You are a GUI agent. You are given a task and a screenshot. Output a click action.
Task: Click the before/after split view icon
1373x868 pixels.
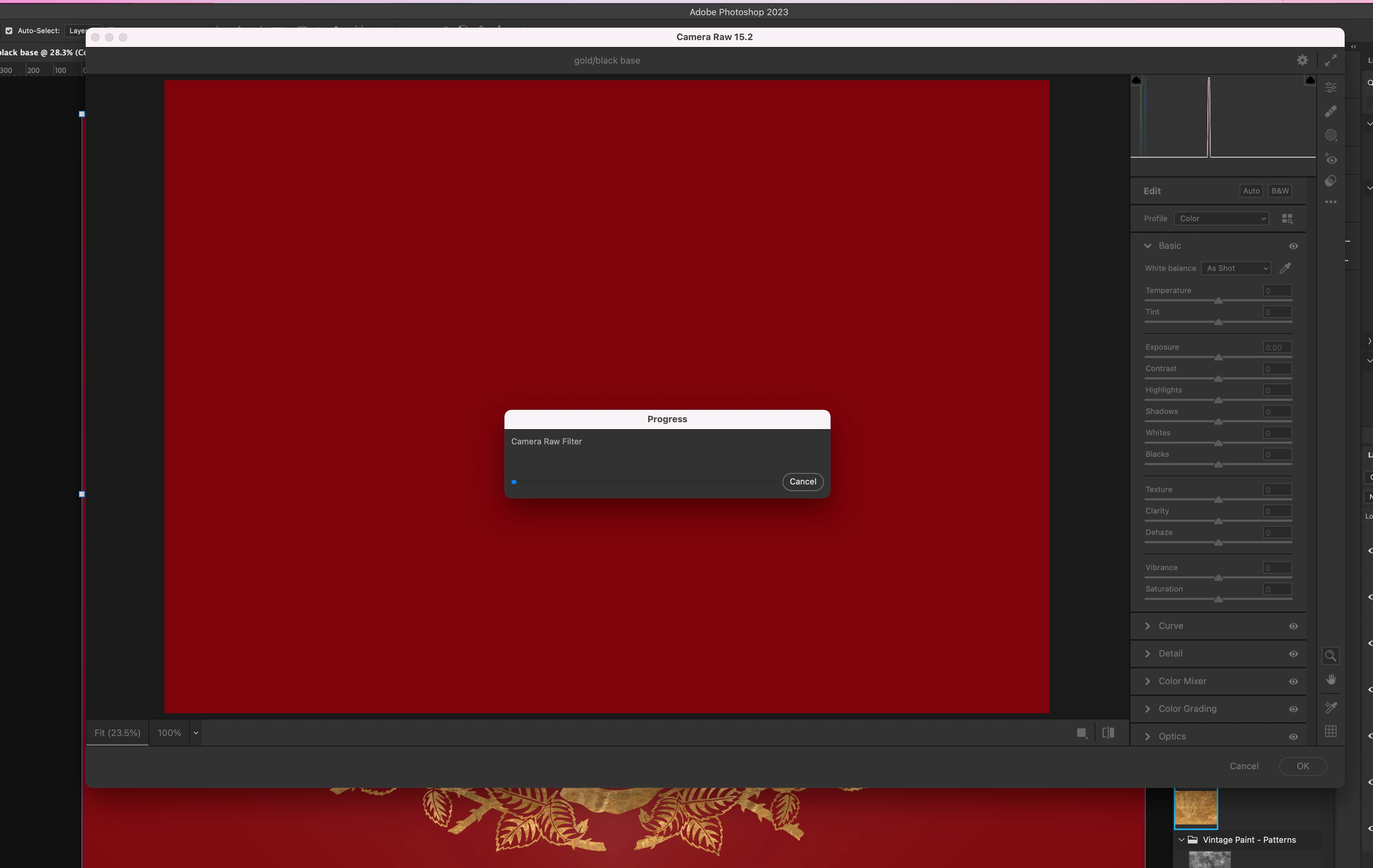click(x=1108, y=733)
